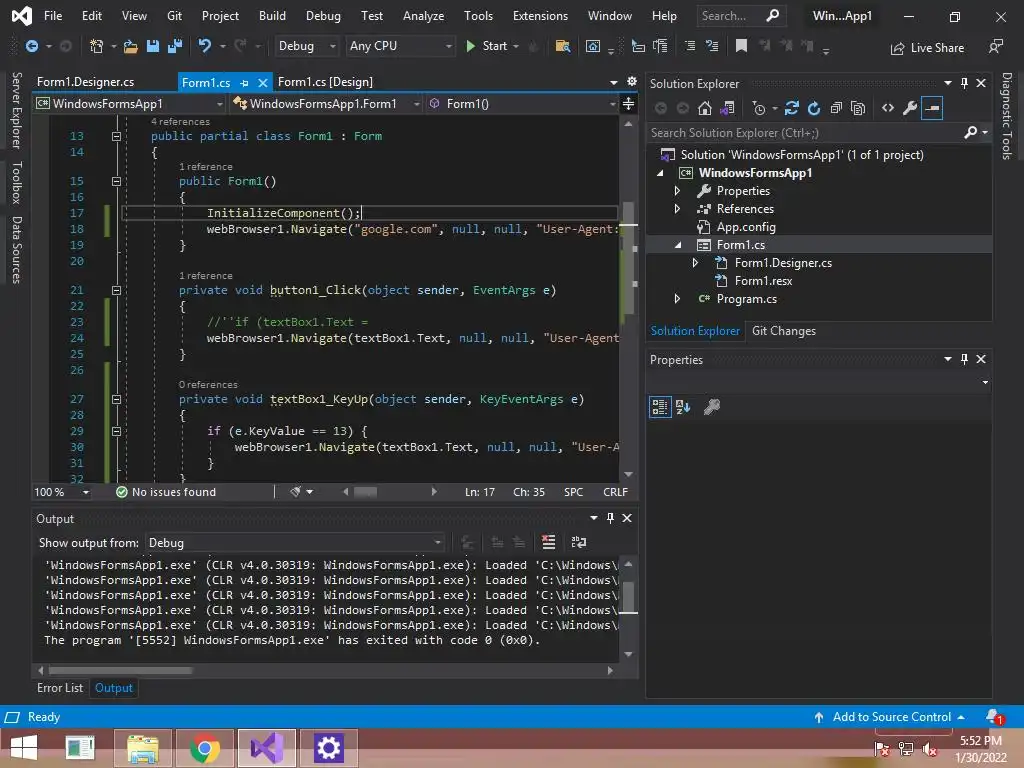Click the Live Share button
The width and height of the screenshot is (1024, 768).
(x=927, y=47)
